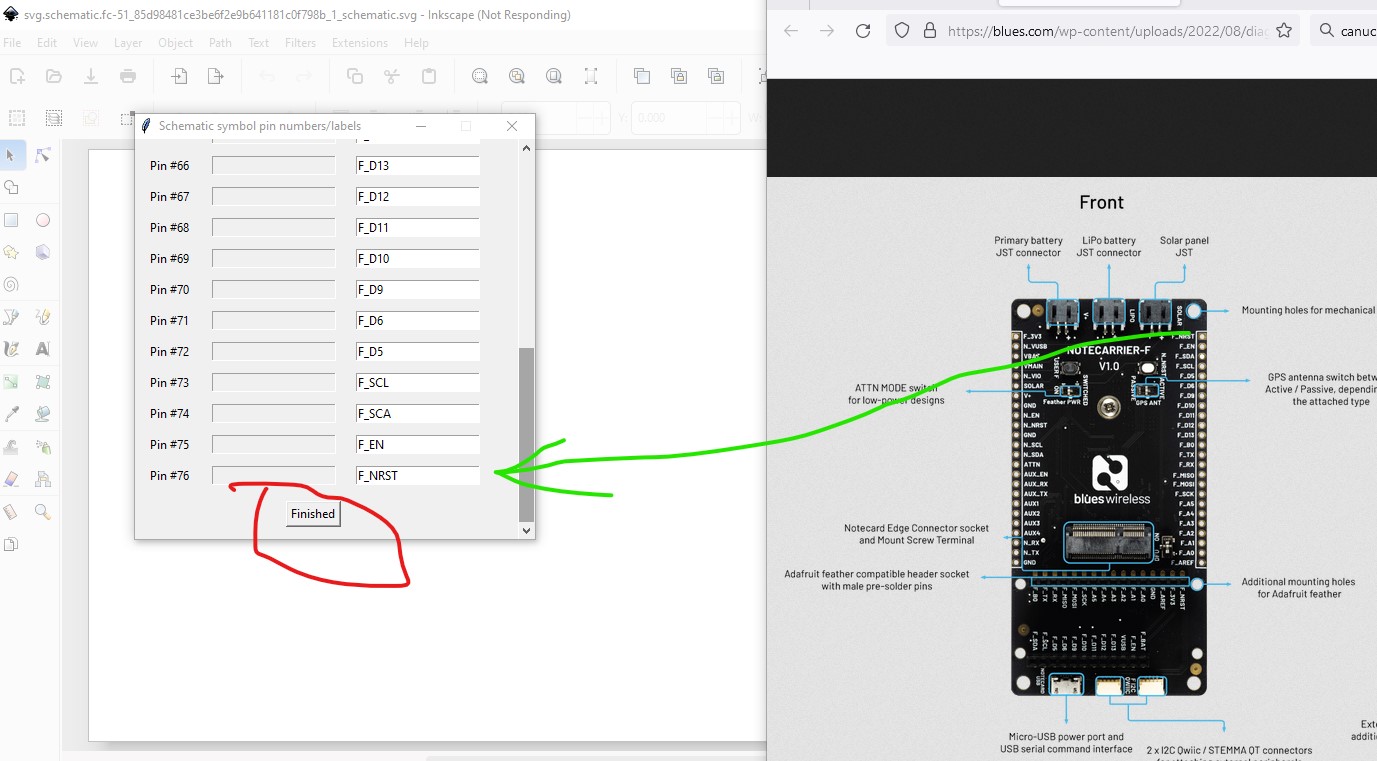Screen dimensions: 1377x761
Task: Select the 3D Box tool
Action: (x=42, y=252)
